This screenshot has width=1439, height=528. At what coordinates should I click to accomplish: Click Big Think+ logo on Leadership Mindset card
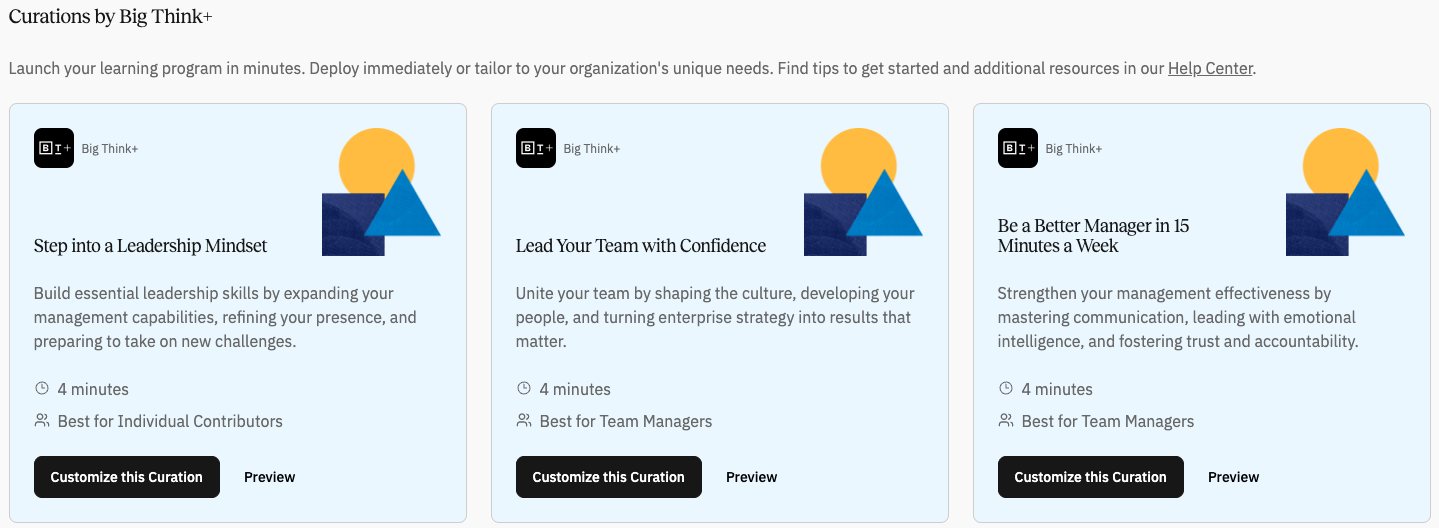pos(54,148)
